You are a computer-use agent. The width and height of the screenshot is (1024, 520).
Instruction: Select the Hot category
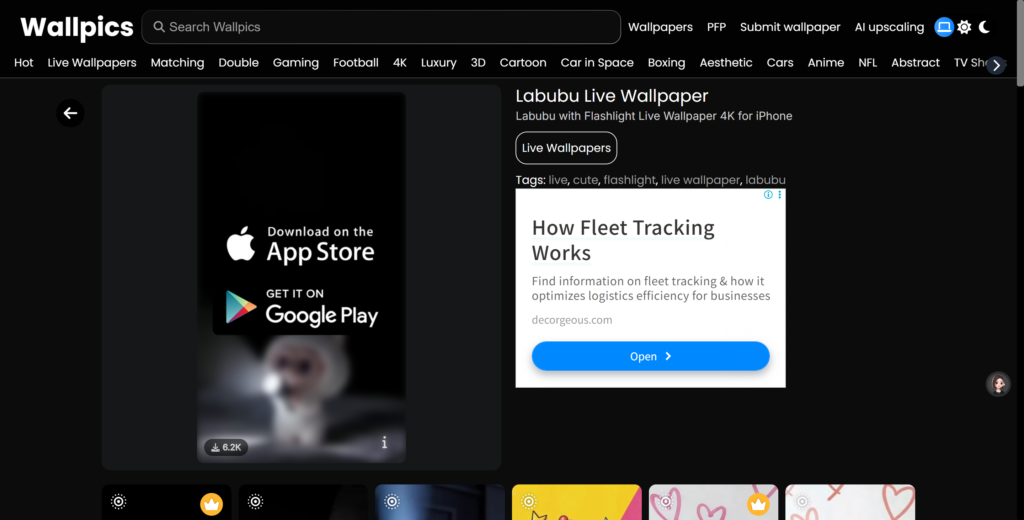point(24,63)
